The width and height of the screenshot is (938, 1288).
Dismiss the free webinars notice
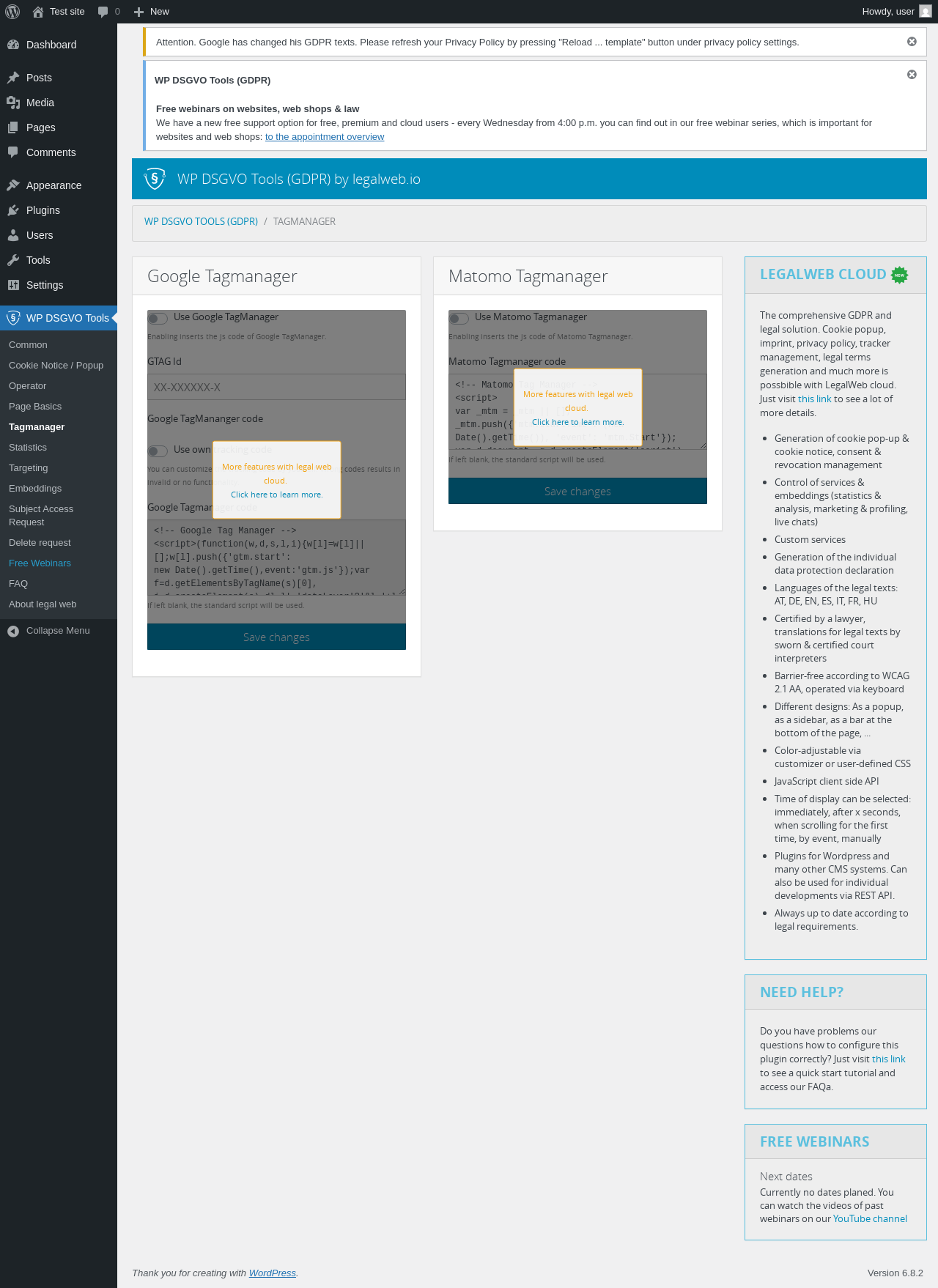click(912, 75)
